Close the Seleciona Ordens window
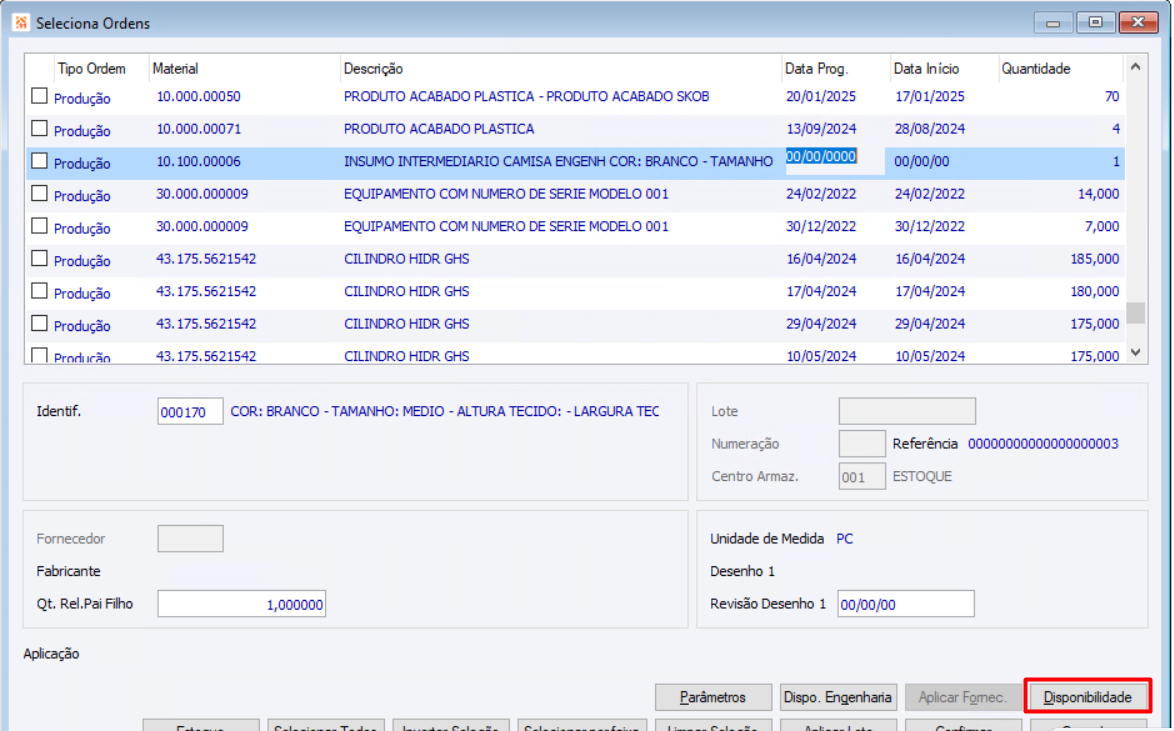This screenshot has height=731, width=1174. click(1138, 22)
